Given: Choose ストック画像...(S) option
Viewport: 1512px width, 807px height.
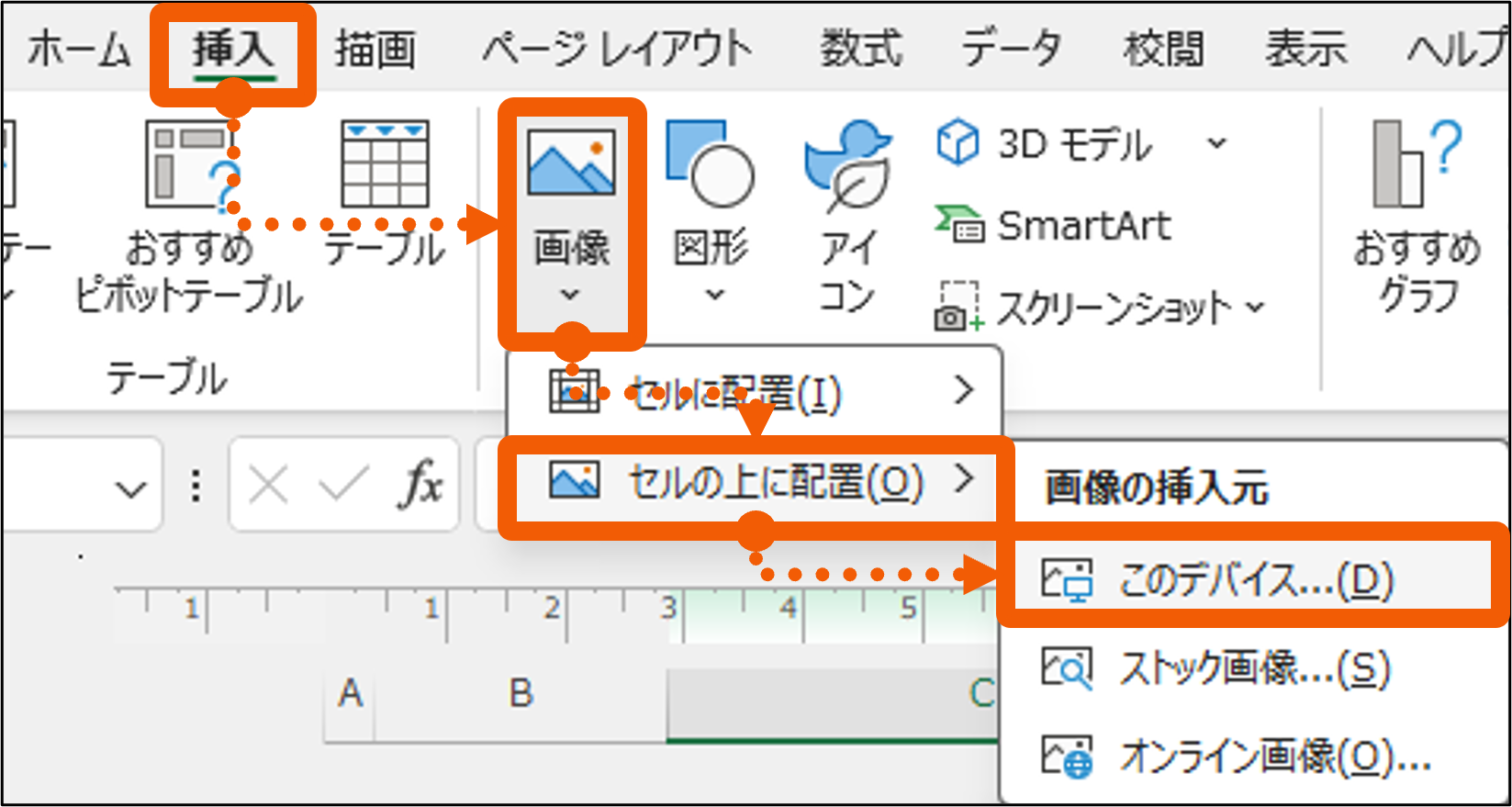Looking at the screenshot, I should (1253, 668).
